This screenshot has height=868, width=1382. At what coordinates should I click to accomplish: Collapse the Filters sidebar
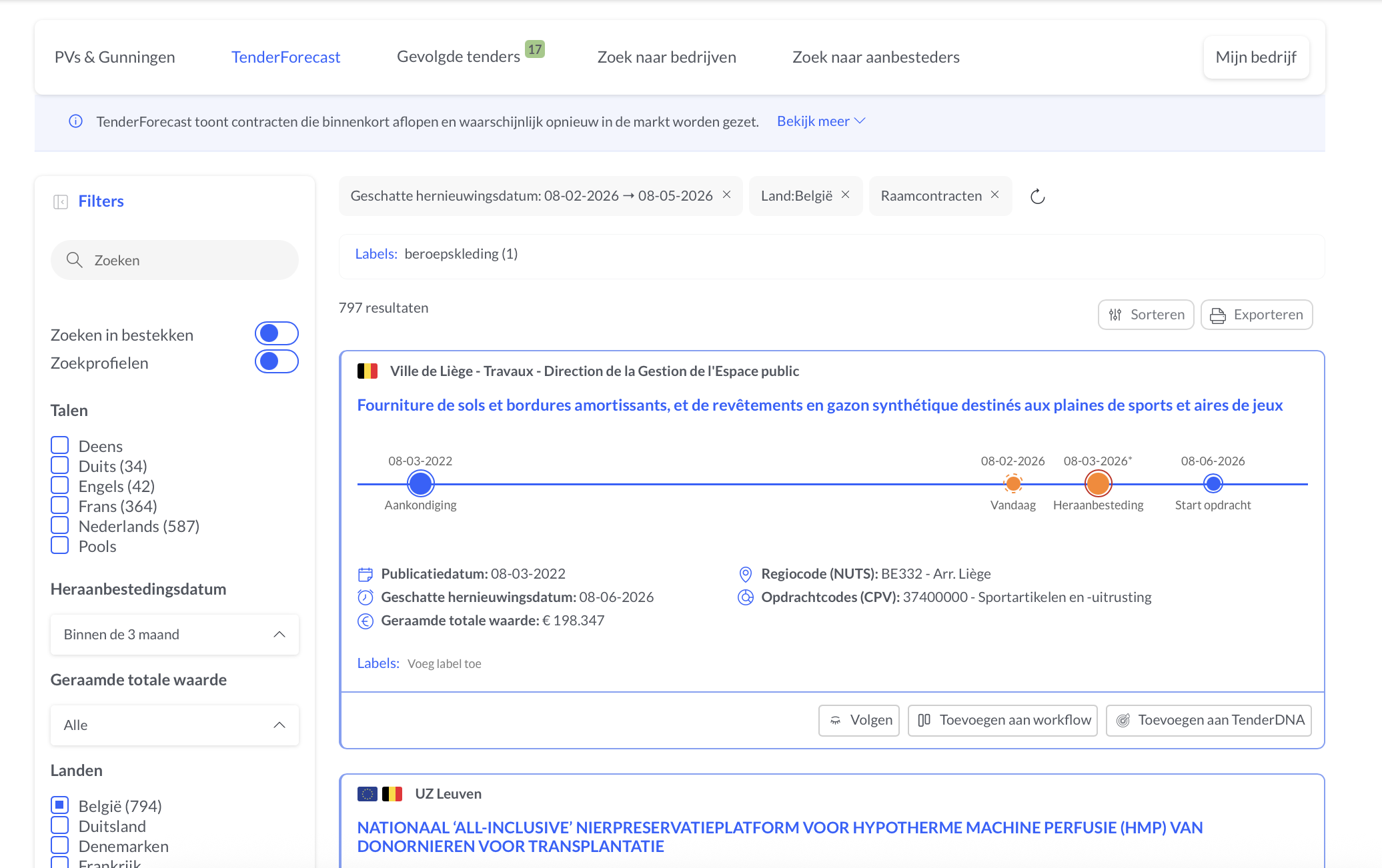pos(61,201)
